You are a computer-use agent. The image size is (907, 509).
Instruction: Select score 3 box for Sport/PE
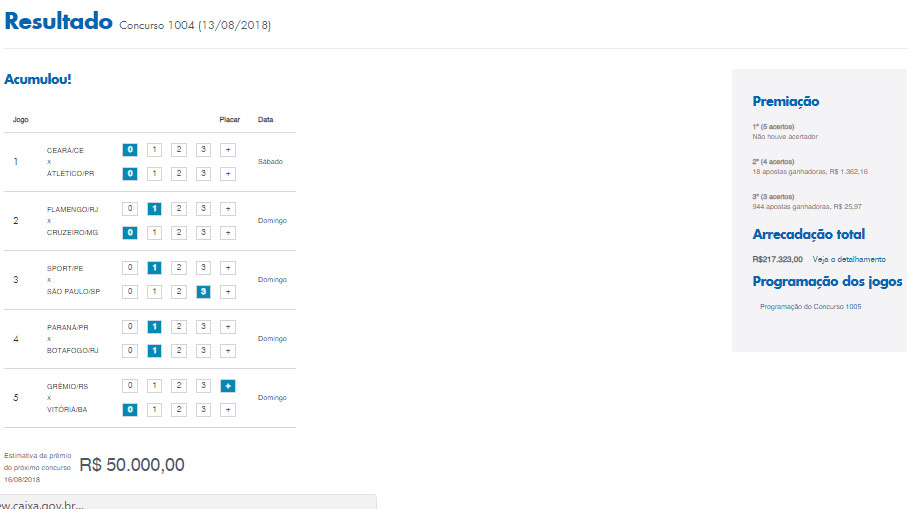click(x=203, y=268)
